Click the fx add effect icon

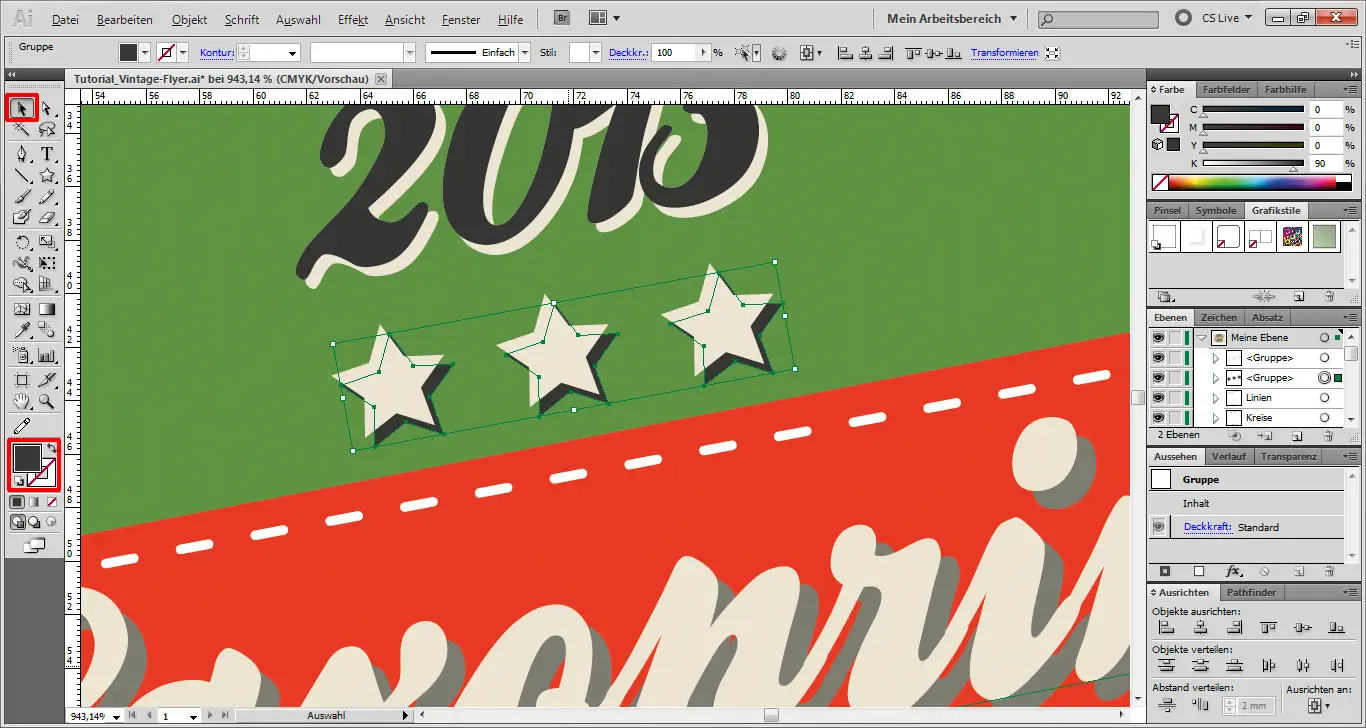(1233, 571)
